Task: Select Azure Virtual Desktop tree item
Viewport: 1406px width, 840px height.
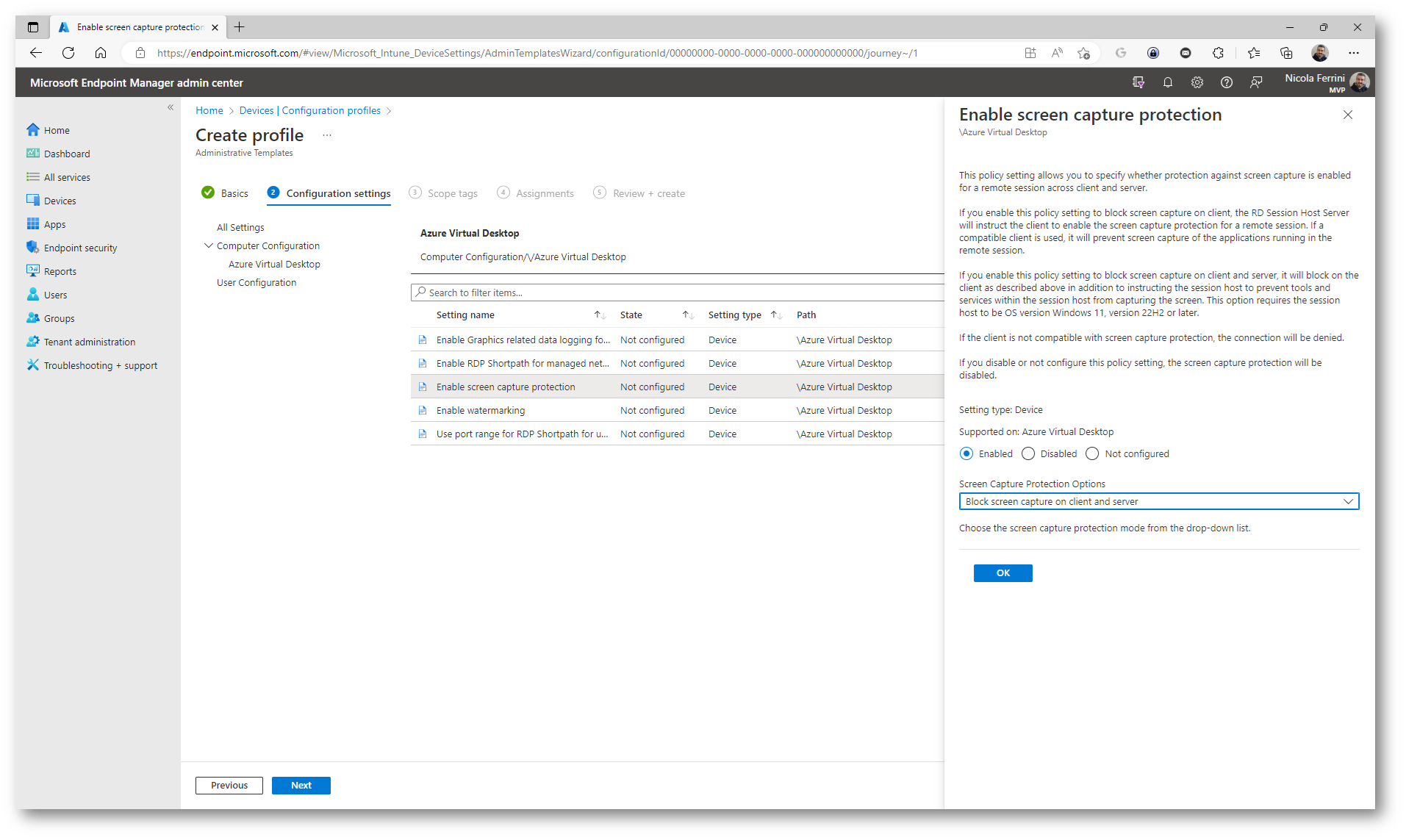Action: [x=274, y=264]
